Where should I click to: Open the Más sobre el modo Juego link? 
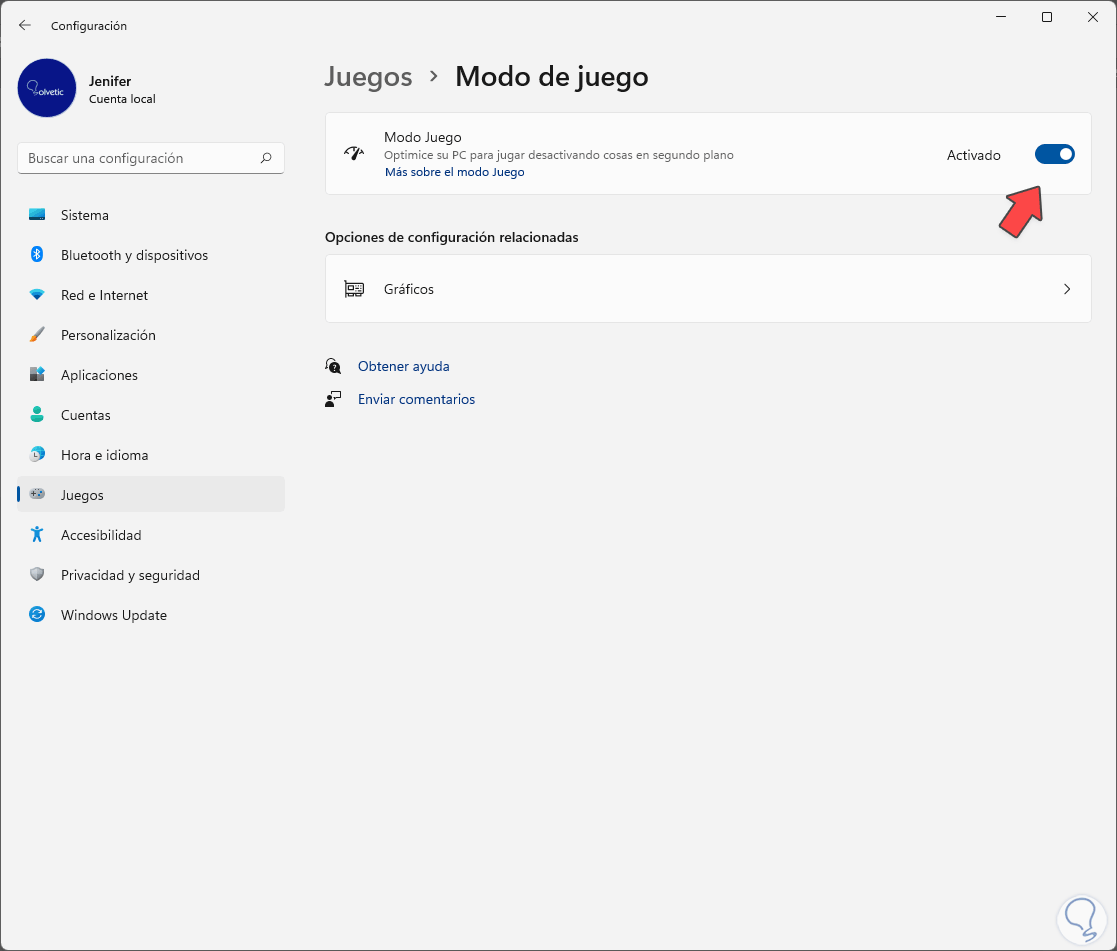pos(454,172)
